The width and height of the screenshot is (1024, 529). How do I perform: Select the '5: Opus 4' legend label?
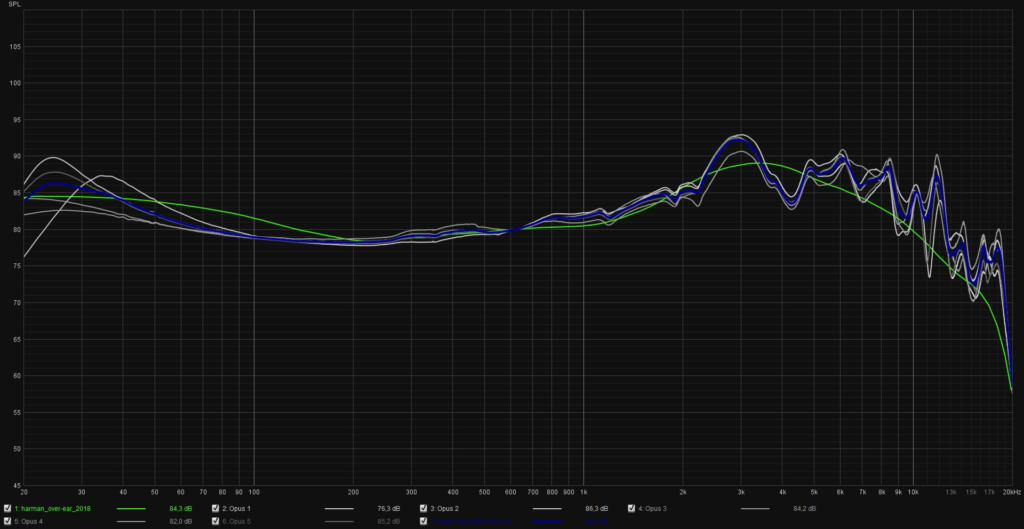29,521
